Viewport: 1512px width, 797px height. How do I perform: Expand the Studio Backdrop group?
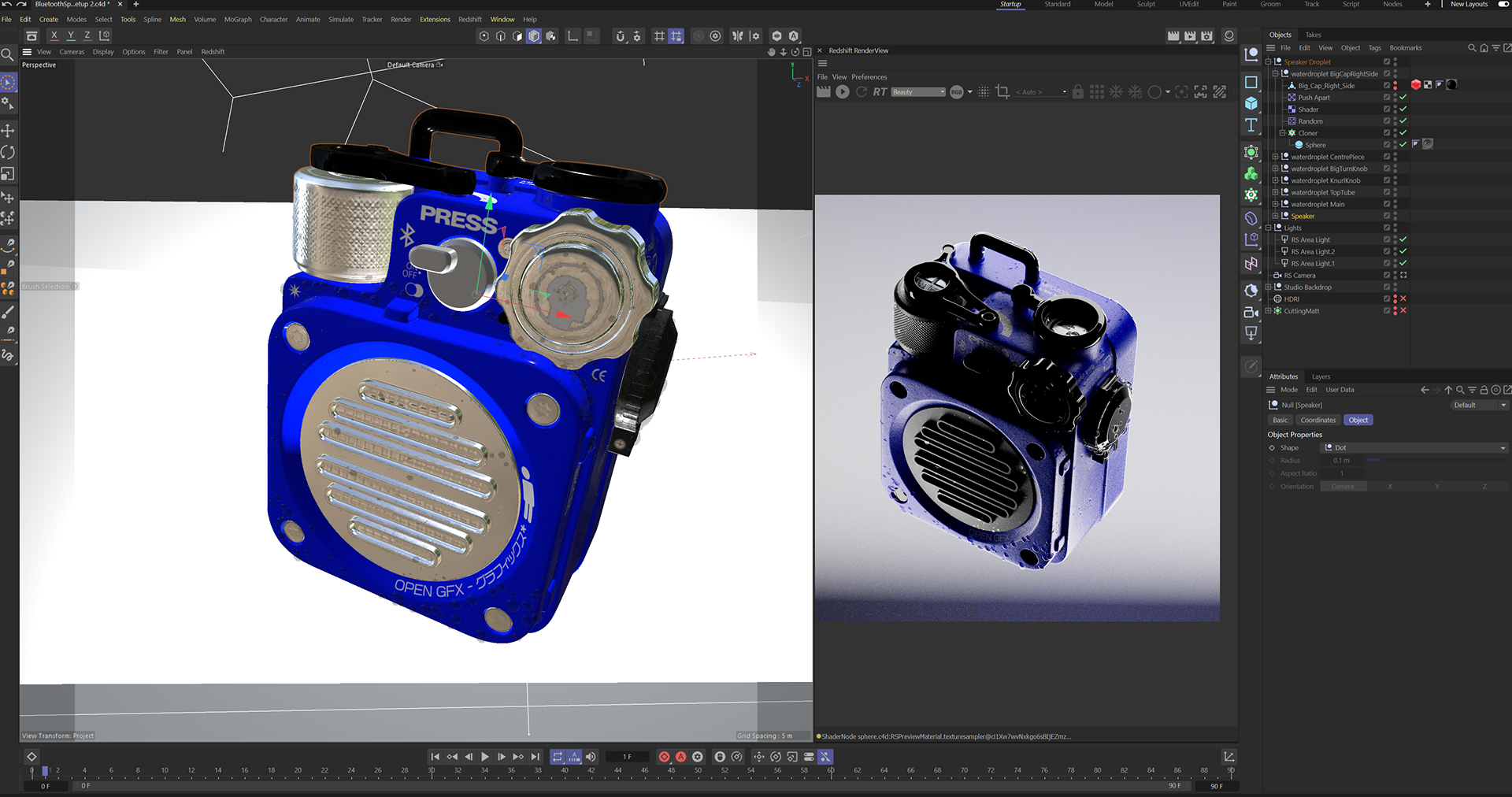tap(1269, 287)
